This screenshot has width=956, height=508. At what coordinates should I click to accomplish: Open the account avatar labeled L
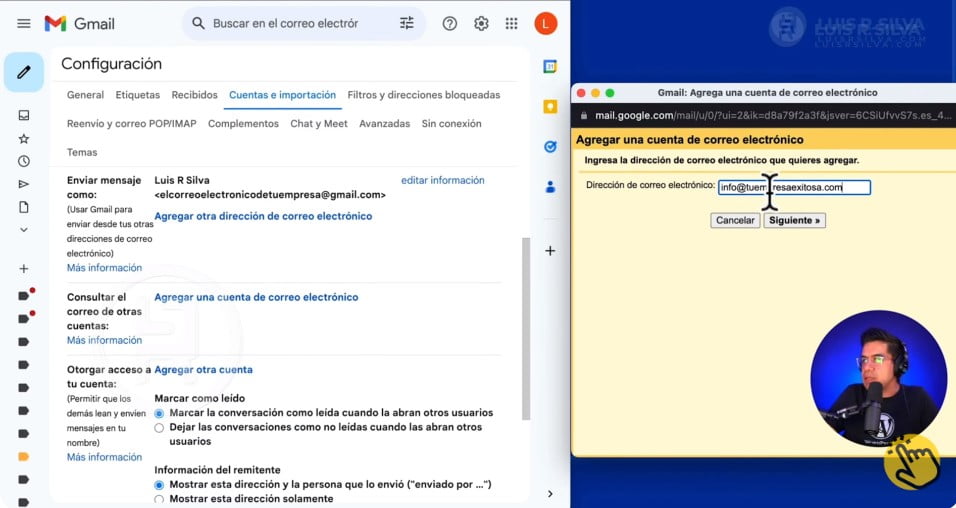click(x=546, y=24)
